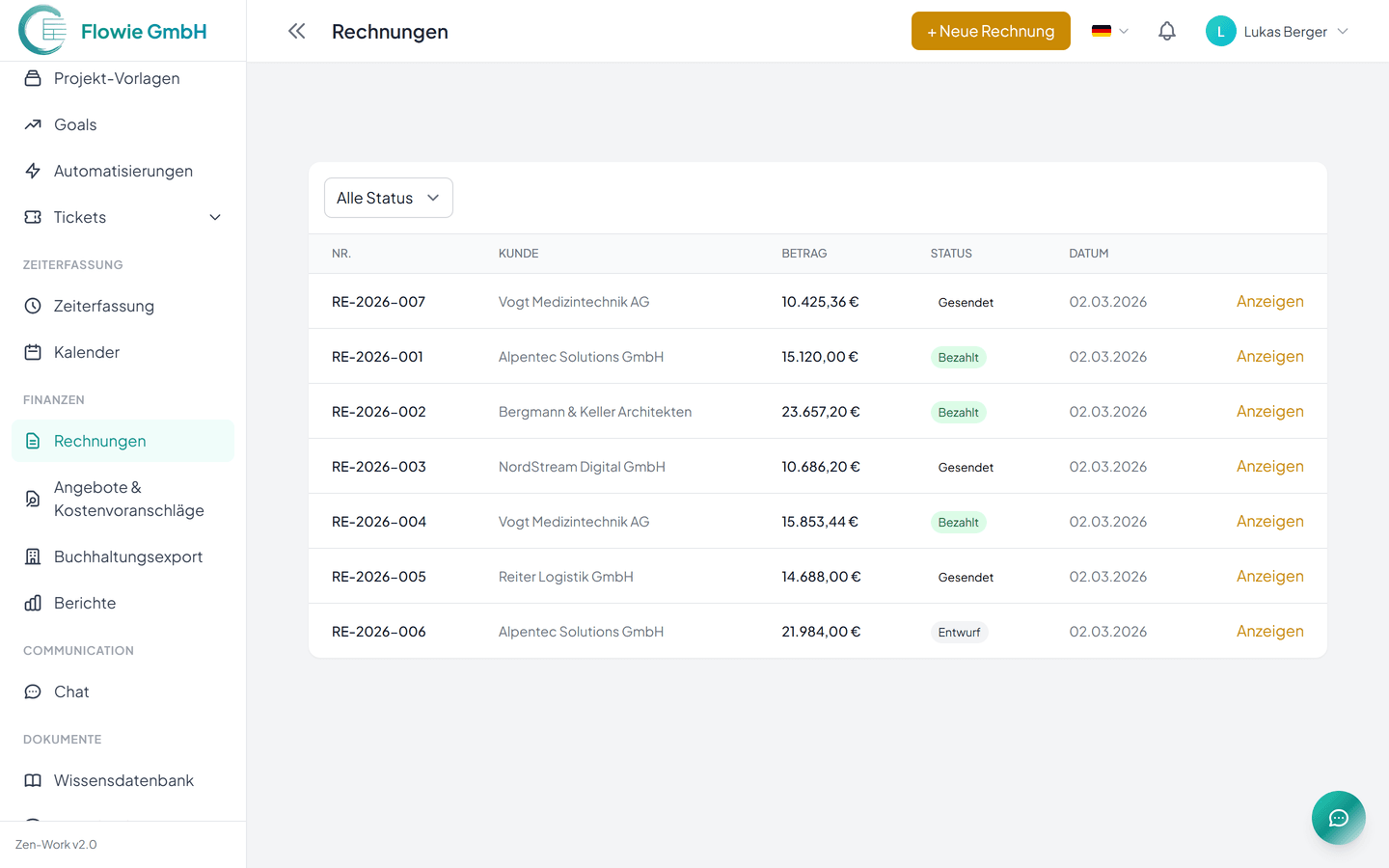Open the German flag language selector
Screen dimensions: 1389x868
click(x=1109, y=31)
